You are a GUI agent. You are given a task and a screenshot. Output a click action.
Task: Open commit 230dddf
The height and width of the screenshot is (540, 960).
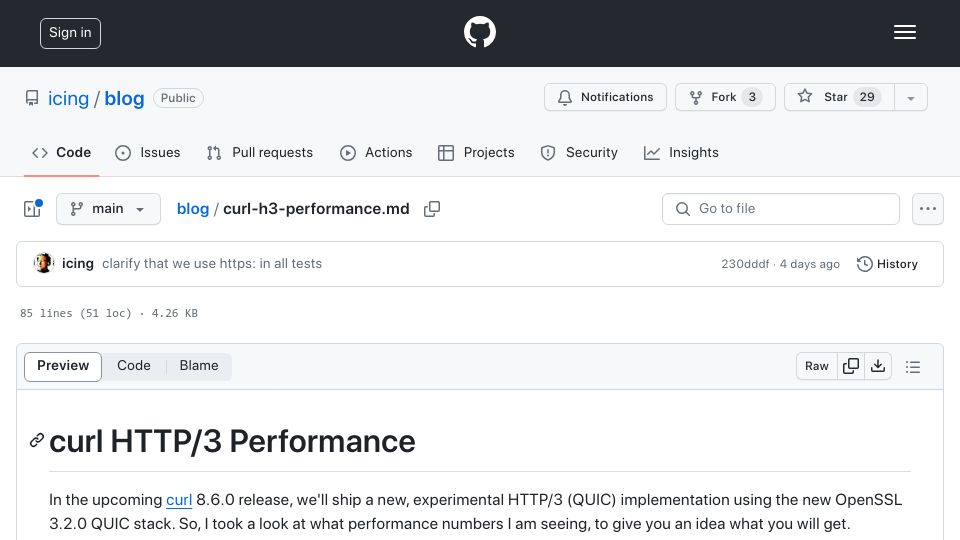745,264
